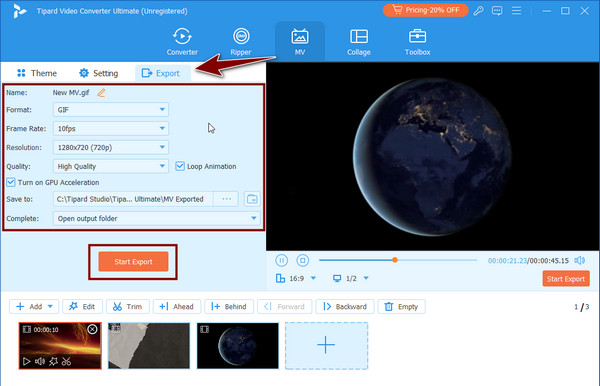Viewport: 600px width, 386px height.
Task: Open the Ripper module
Action: pos(241,42)
